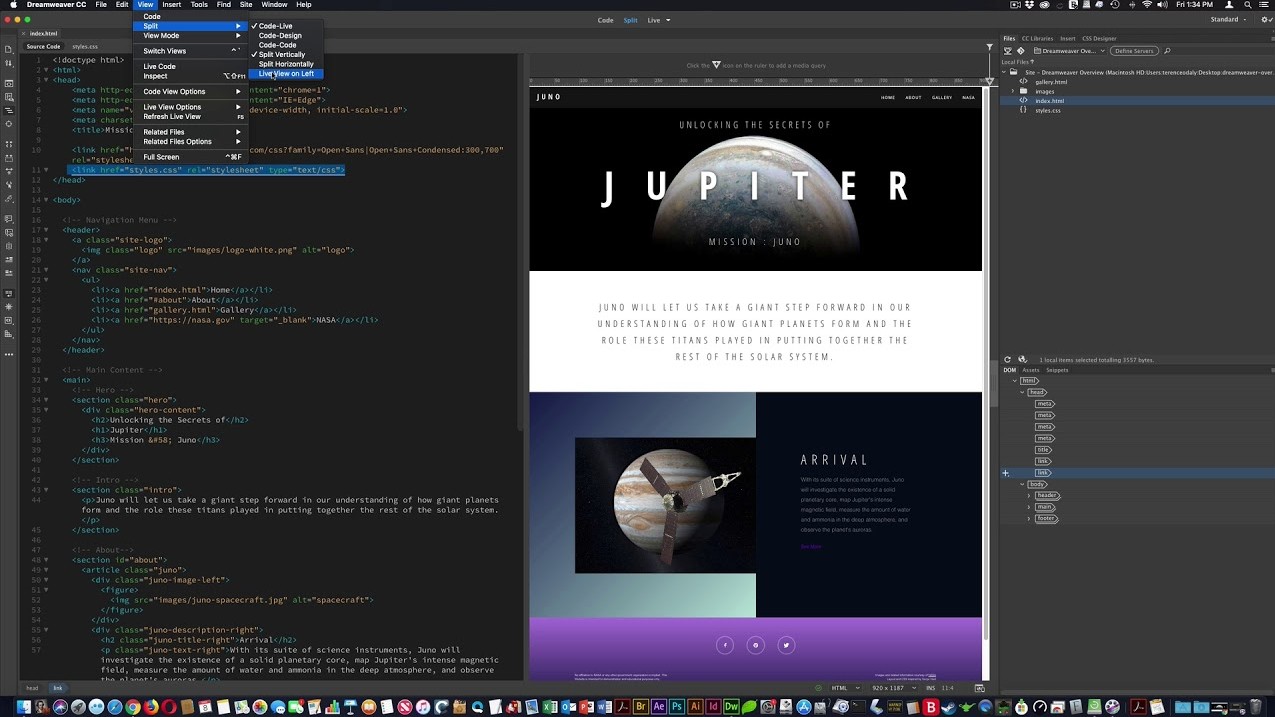Screen dimensions: 1275x717
Task: Open the HTML language dropdown in status bar
Action: pos(846,688)
